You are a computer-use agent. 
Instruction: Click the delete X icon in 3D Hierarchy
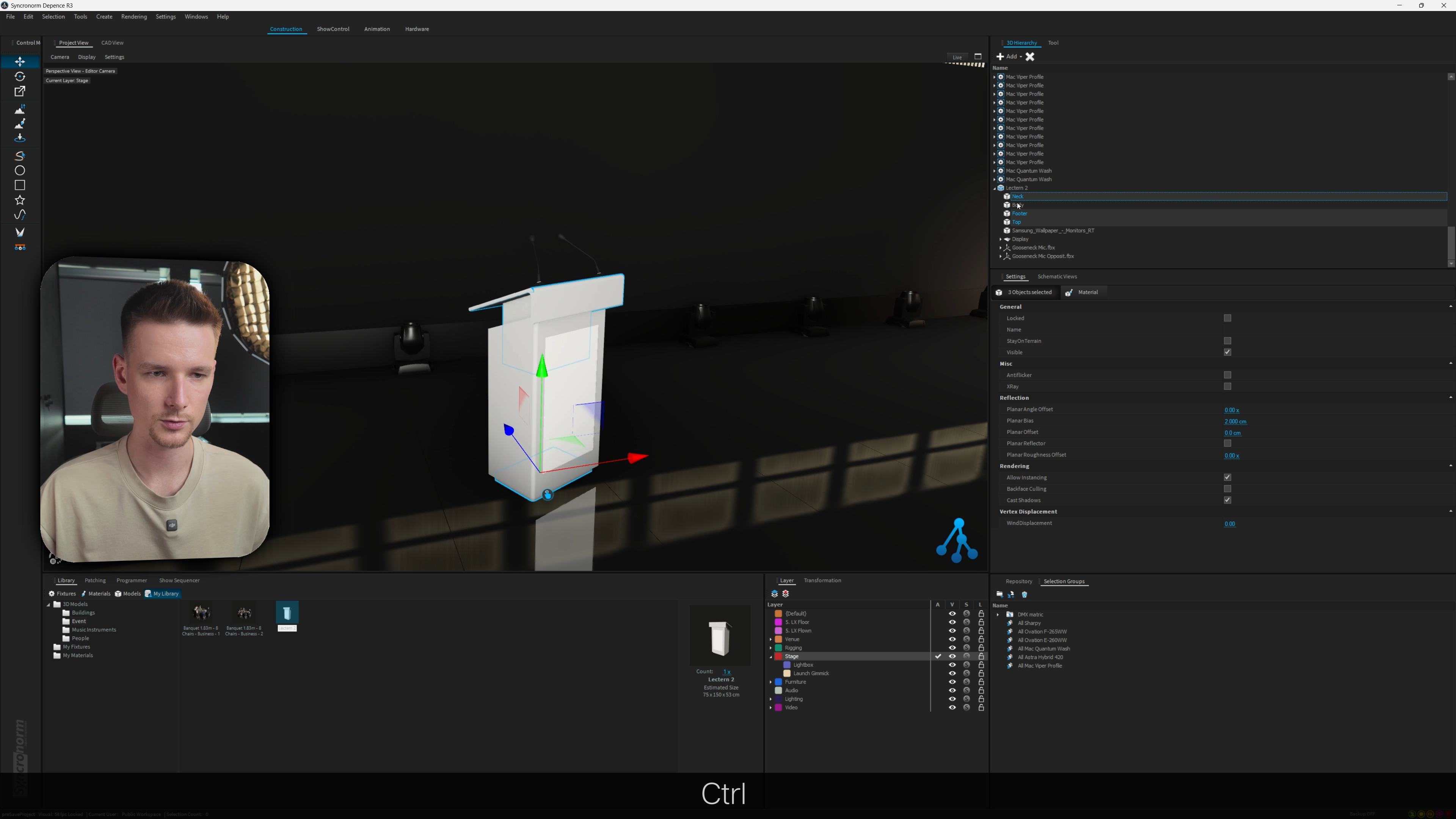tap(1030, 56)
